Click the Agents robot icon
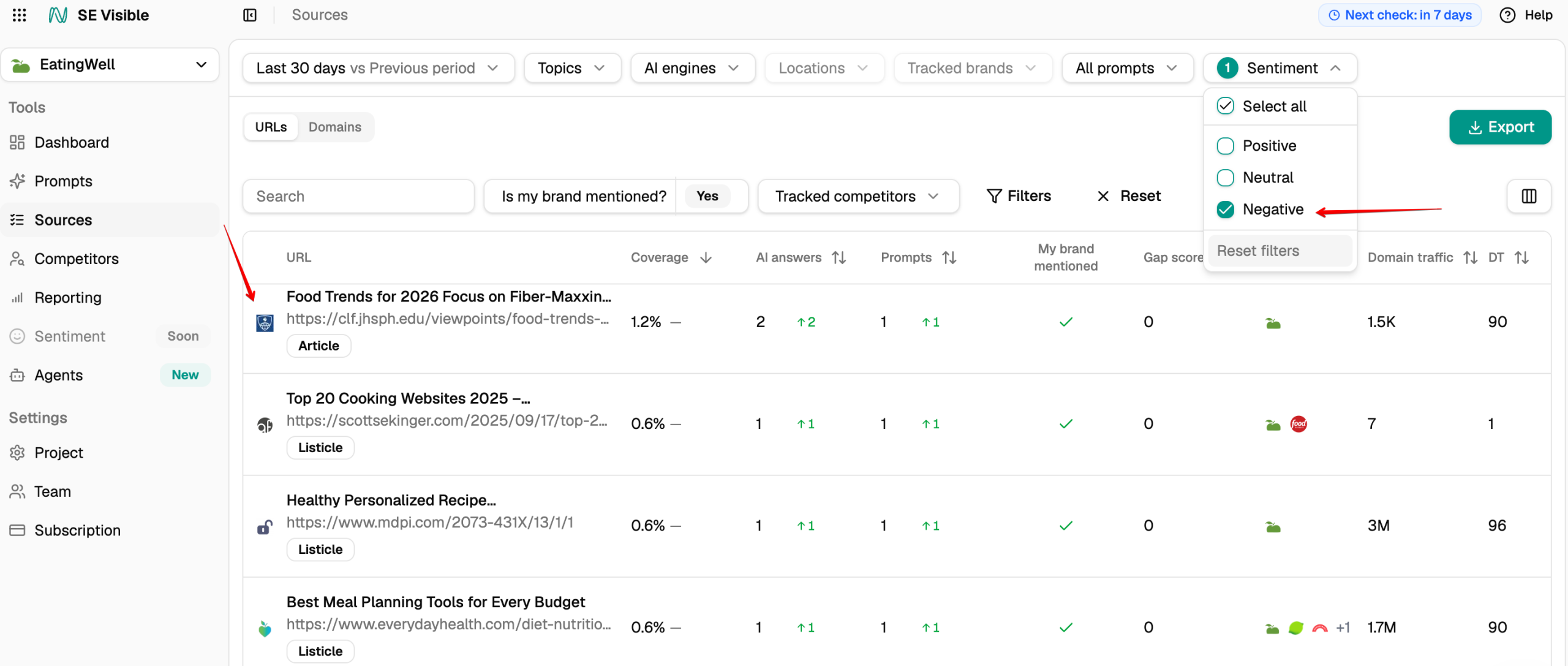1568x666 pixels. (17, 375)
